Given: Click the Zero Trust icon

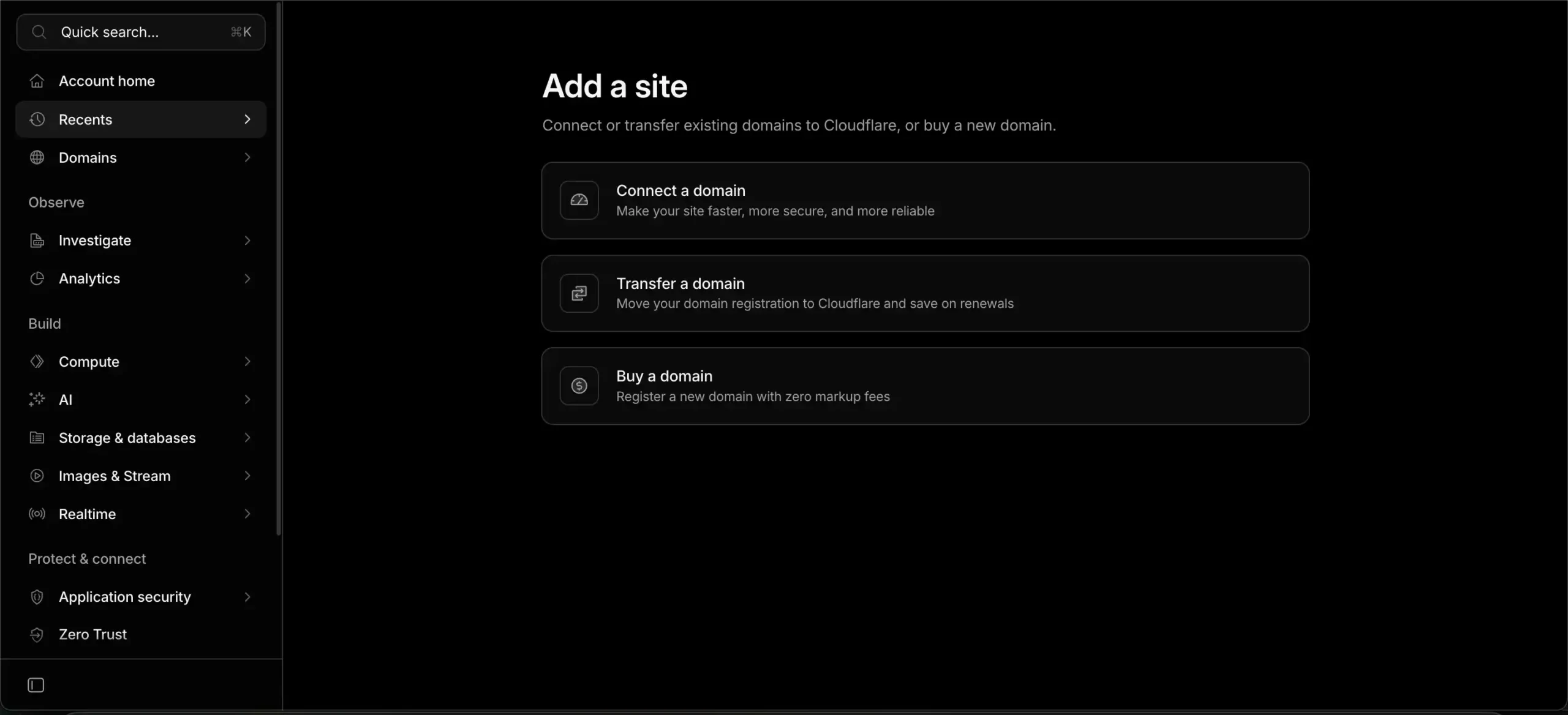Looking at the screenshot, I should pyautogui.click(x=37, y=634).
